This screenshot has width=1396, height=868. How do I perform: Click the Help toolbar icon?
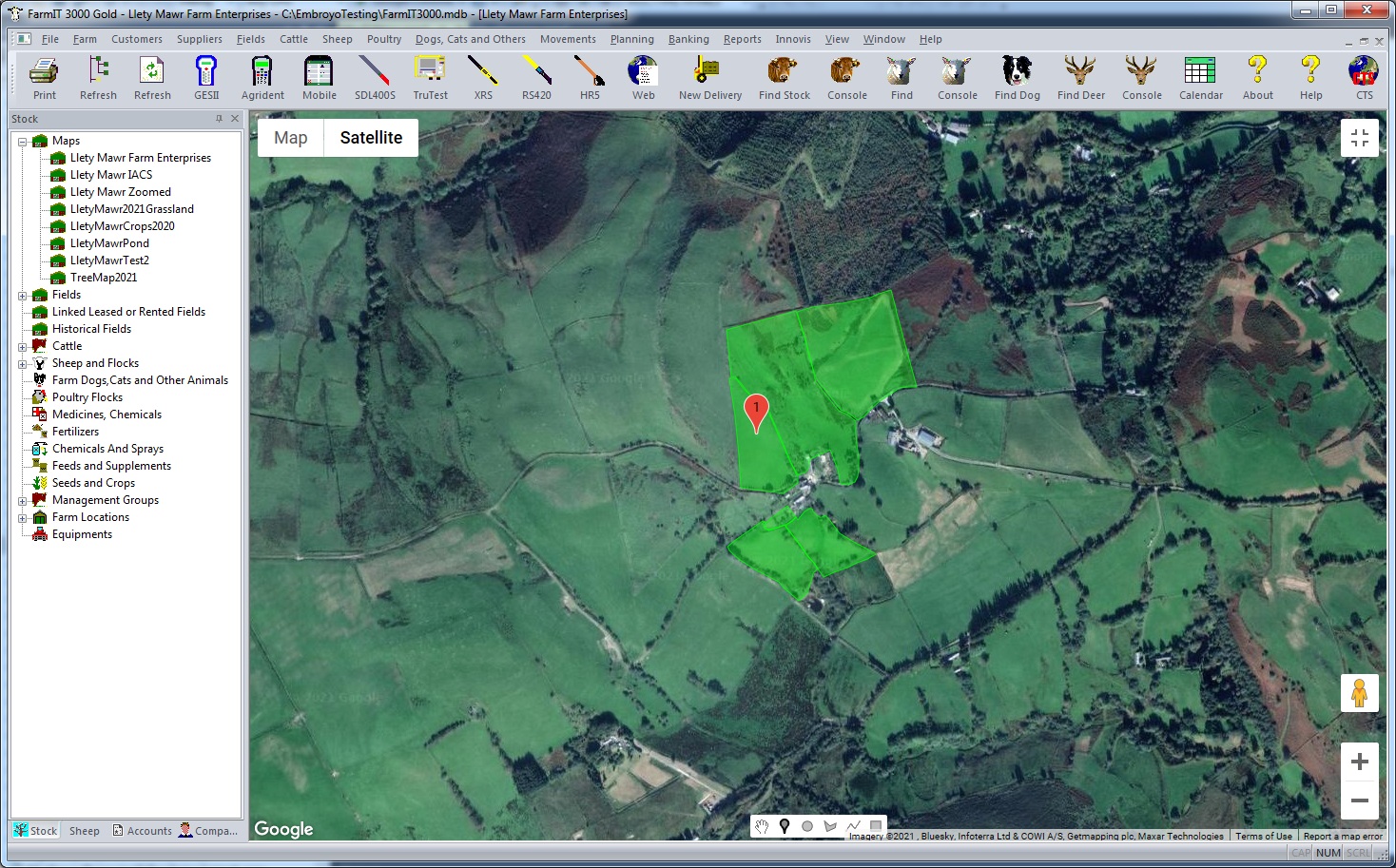coord(1310,77)
